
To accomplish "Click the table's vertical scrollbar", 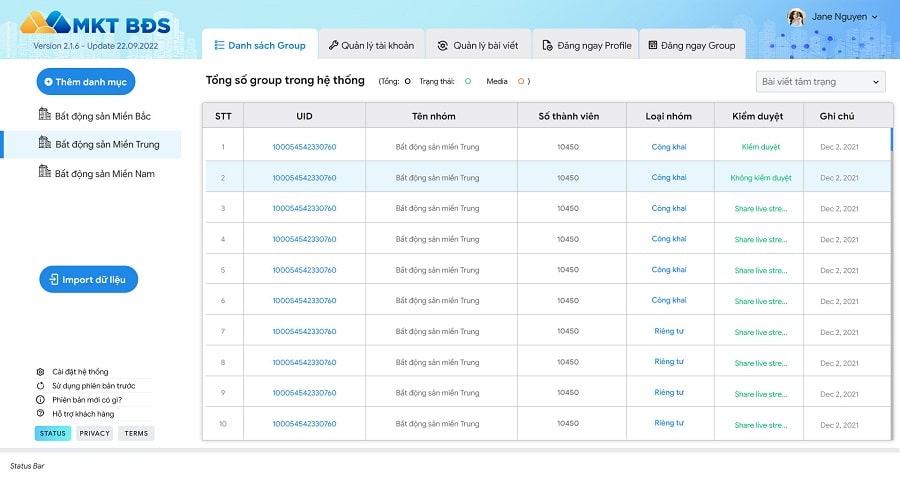I will [x=891, y=140].
